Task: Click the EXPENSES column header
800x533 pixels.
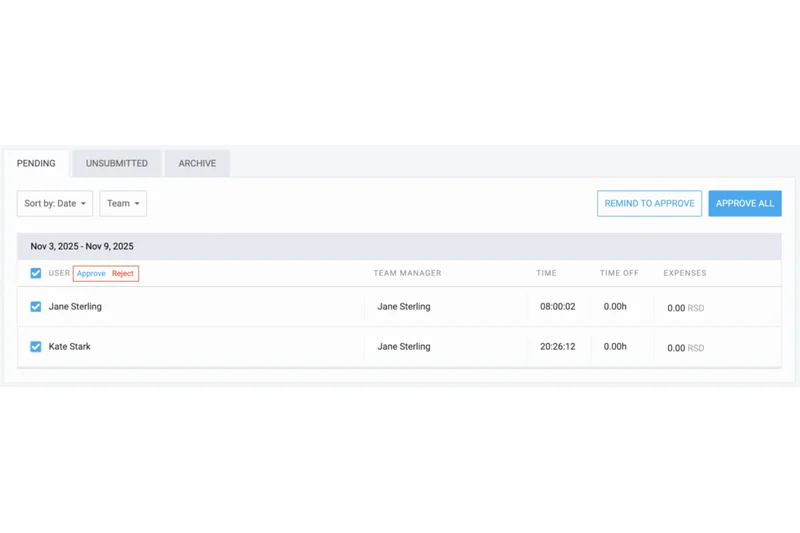Action: (684, 273)
